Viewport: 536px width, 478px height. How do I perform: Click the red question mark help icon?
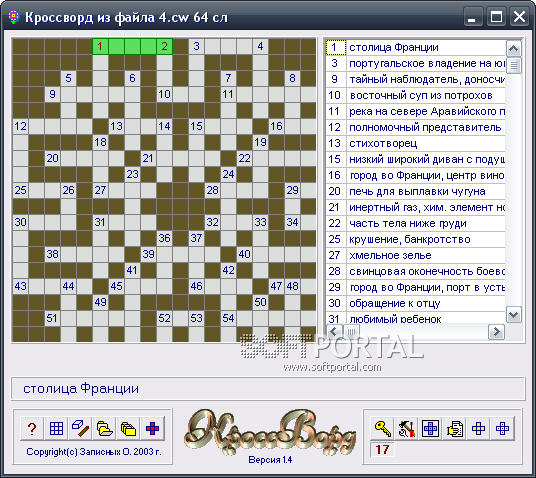(x=32, y=428)
